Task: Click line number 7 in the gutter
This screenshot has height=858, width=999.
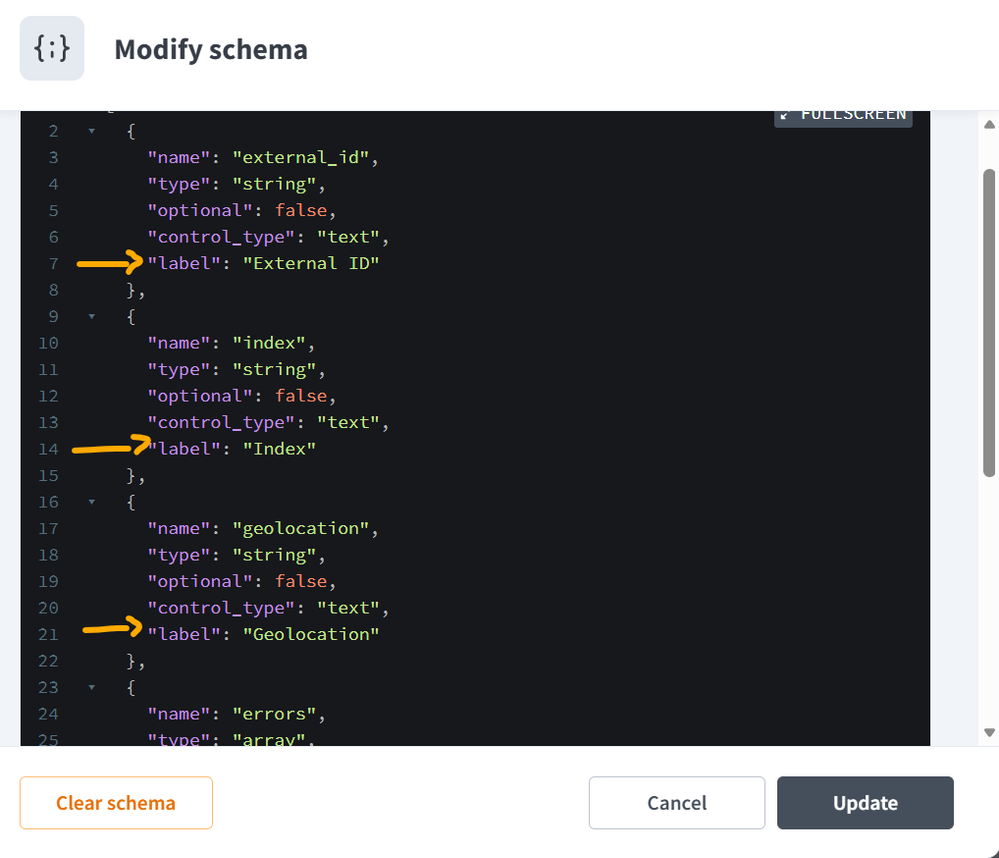Action: [54, 264]
